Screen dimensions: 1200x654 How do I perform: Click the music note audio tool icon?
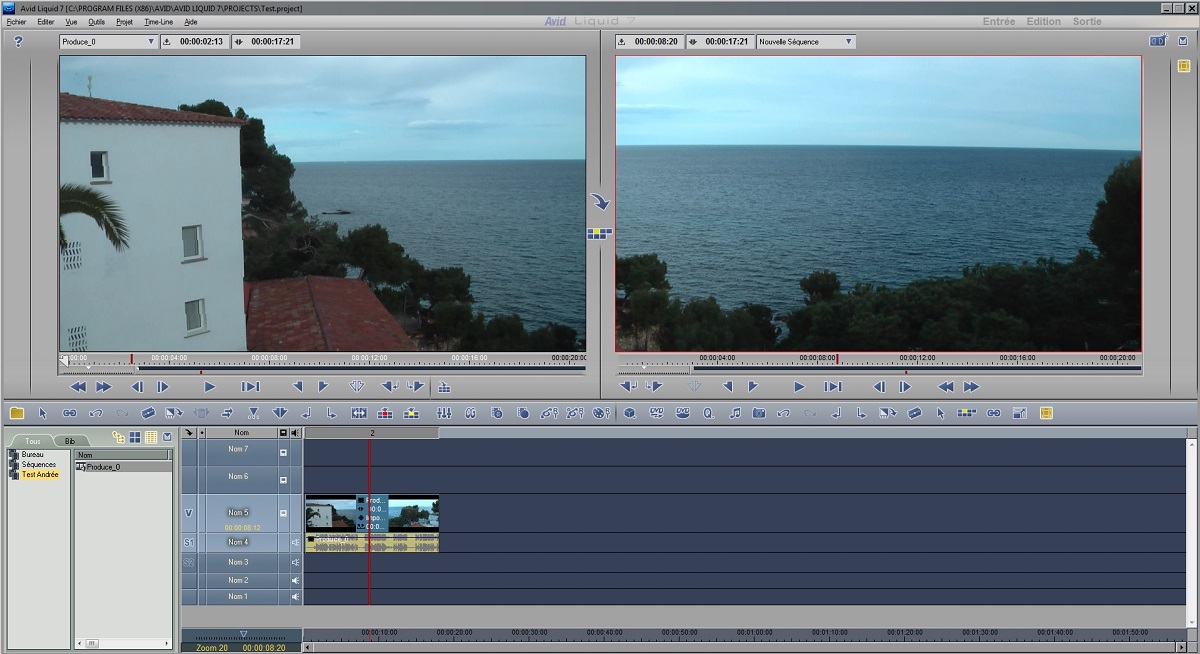(734, 412)
